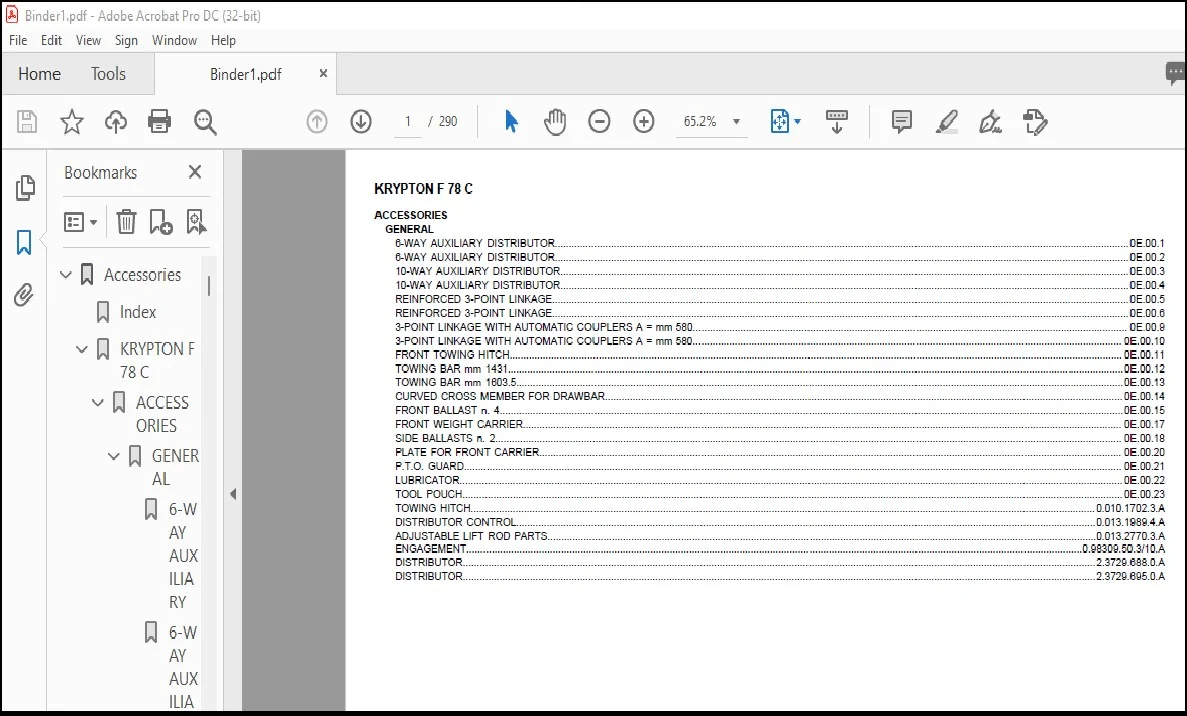Close the Bookmarks panel
Image resolution: width=1187 pixels, height=716 pixels.
pyautogui.click(x=195, y=172)
